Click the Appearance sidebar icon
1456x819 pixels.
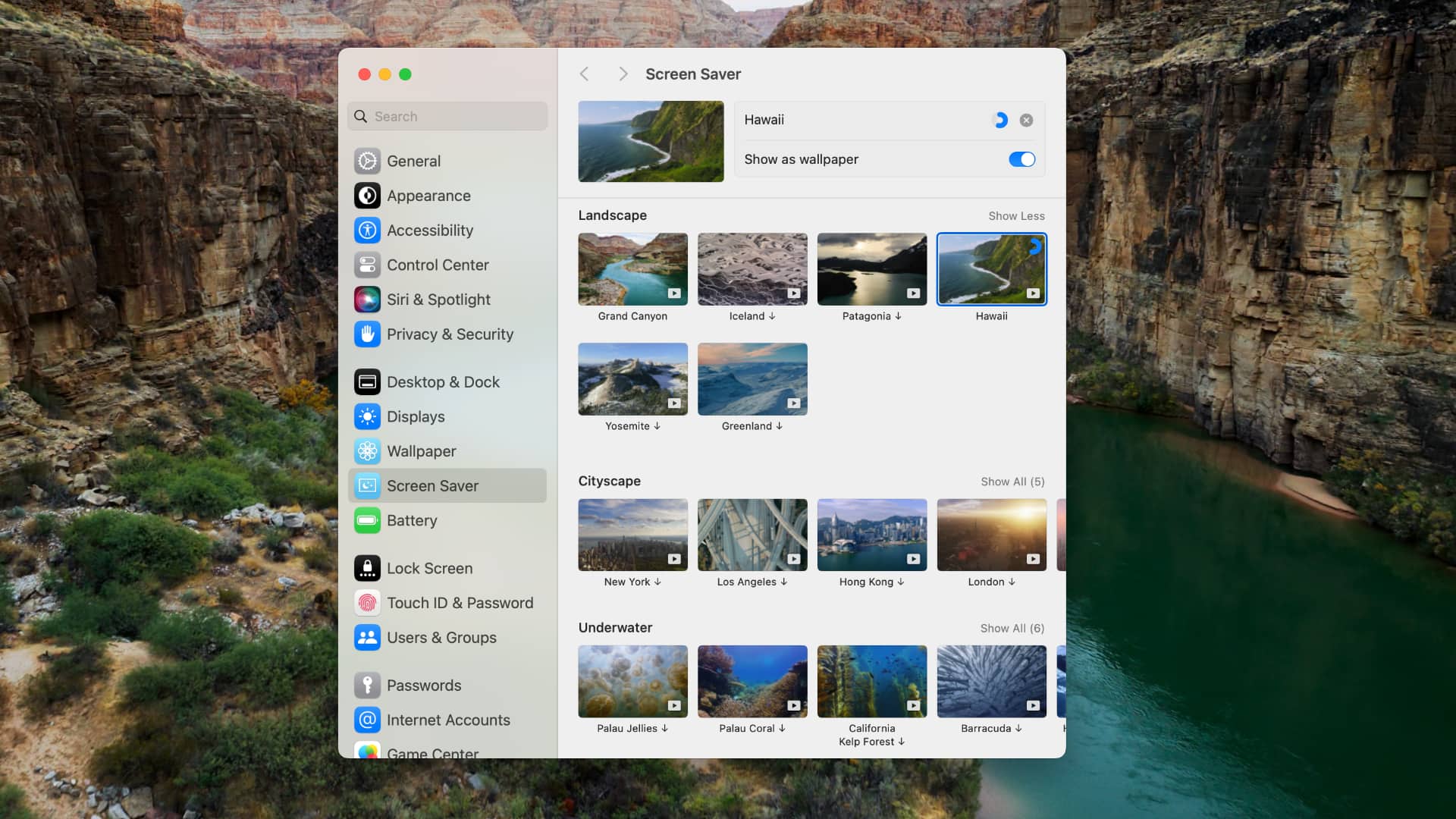367,196
